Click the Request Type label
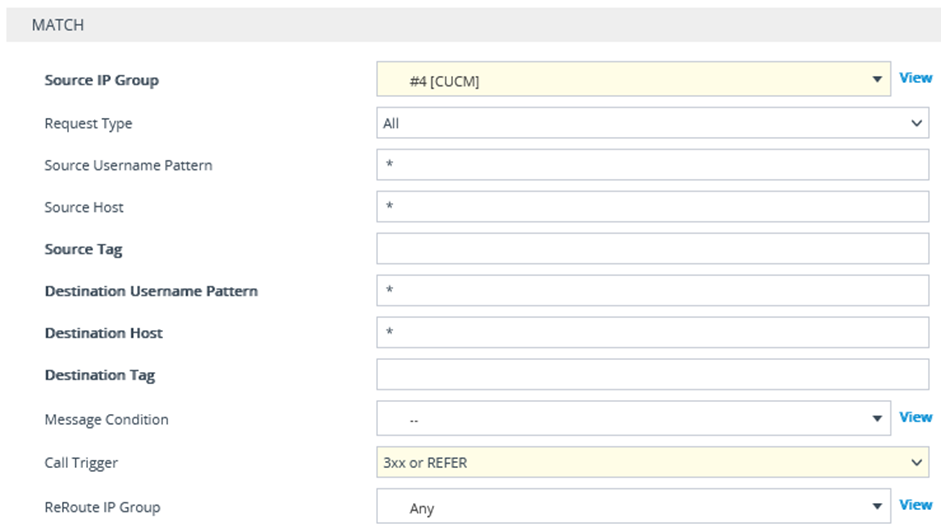This screenshot has height=530, width=941. [x=88, y=124]
